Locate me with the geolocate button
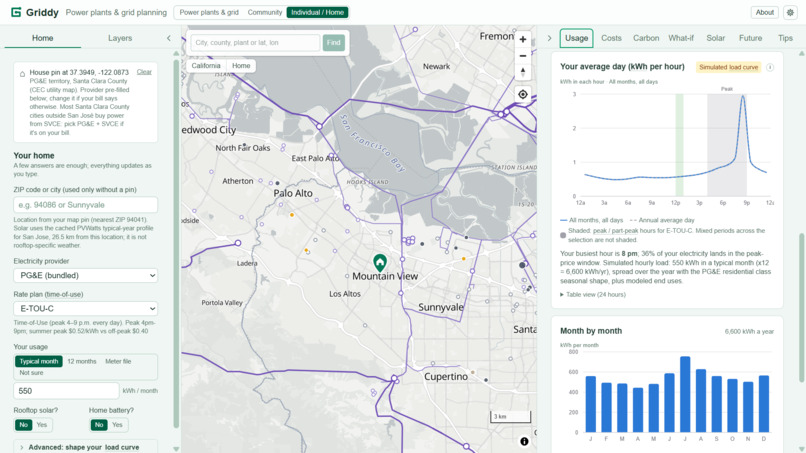The height and width of the screenshot is (453, 806). (x=523, y=95)
